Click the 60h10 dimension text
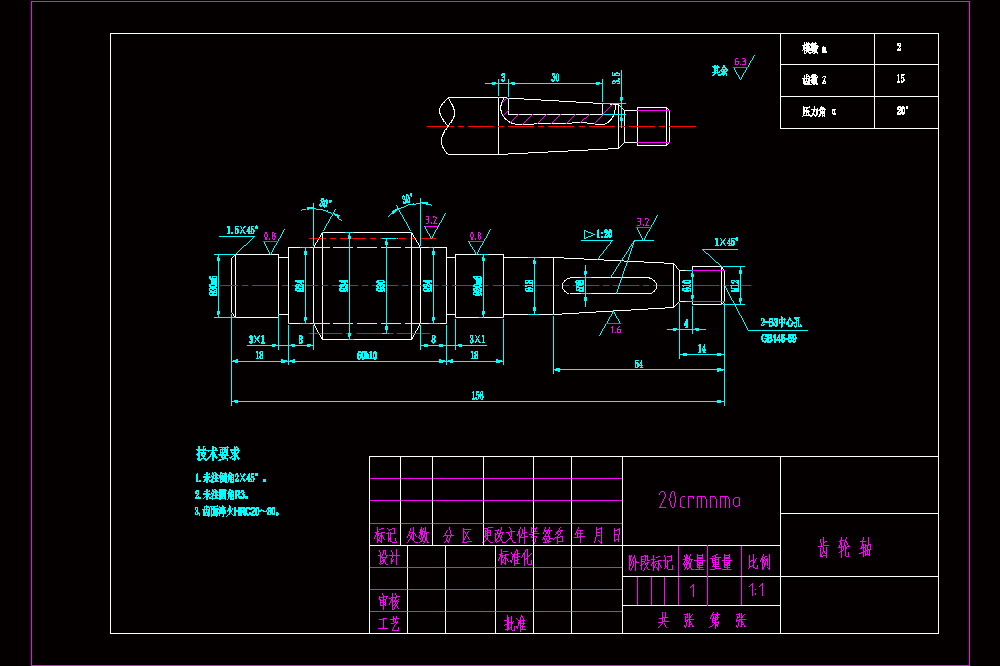 [x=367, y=355]
